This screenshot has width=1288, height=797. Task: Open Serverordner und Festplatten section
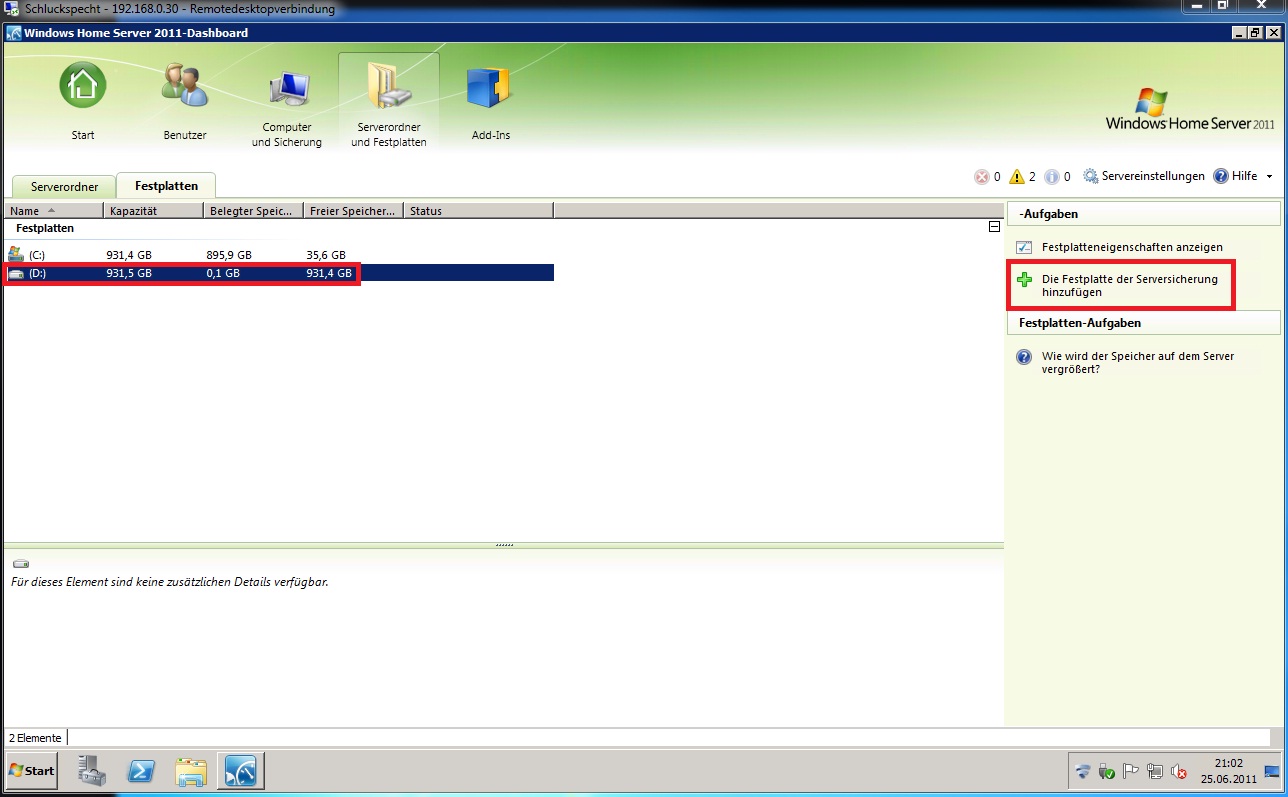389,102
